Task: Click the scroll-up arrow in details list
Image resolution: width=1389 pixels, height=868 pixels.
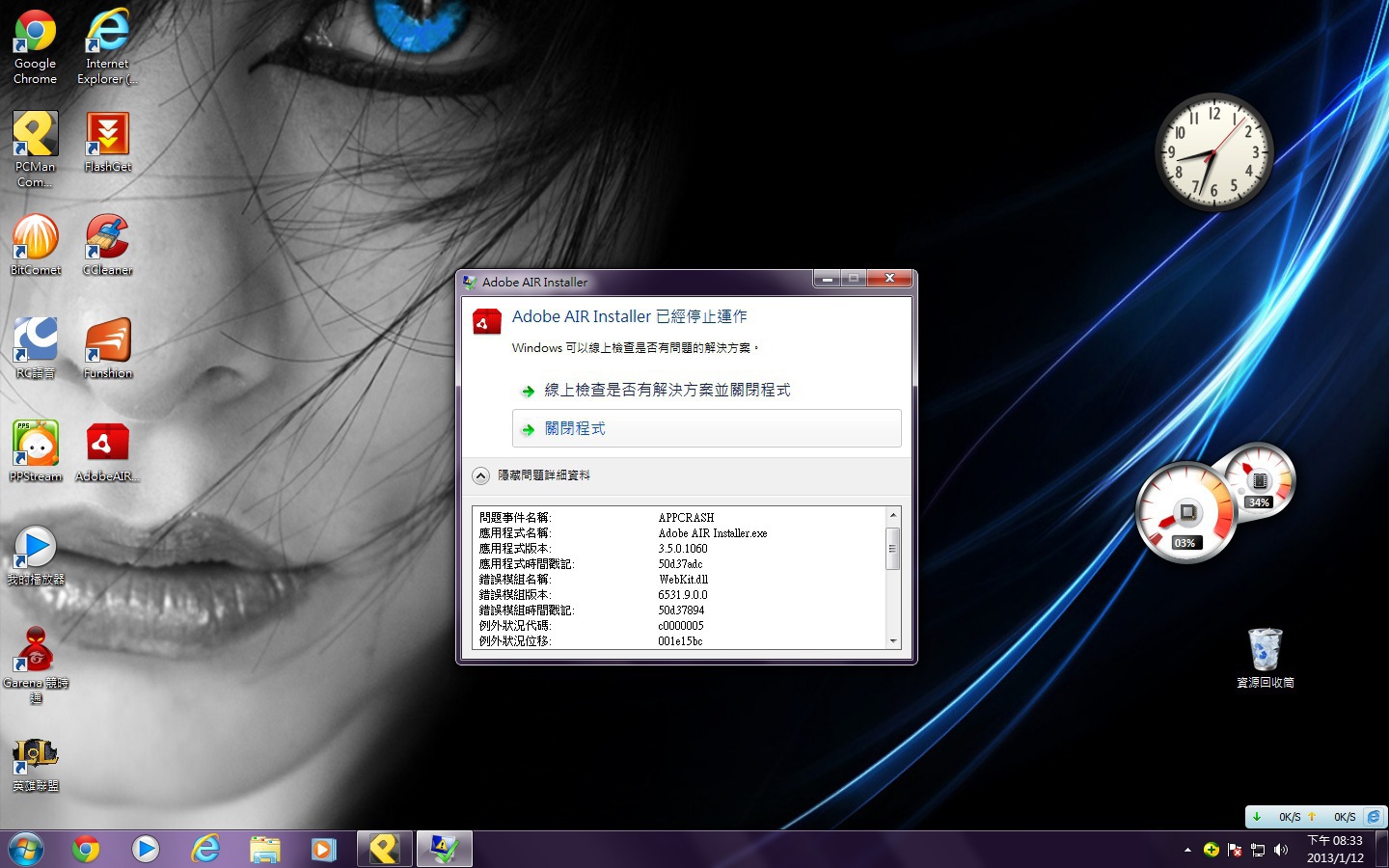Action: point(893,515)
